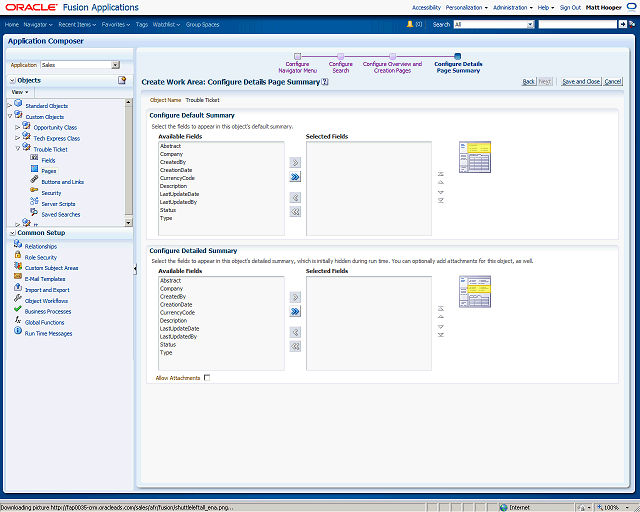Move all items right in Default Summary
Viewport: 640px width, 512px height.
pyautogui.click(x=295, y=177)
